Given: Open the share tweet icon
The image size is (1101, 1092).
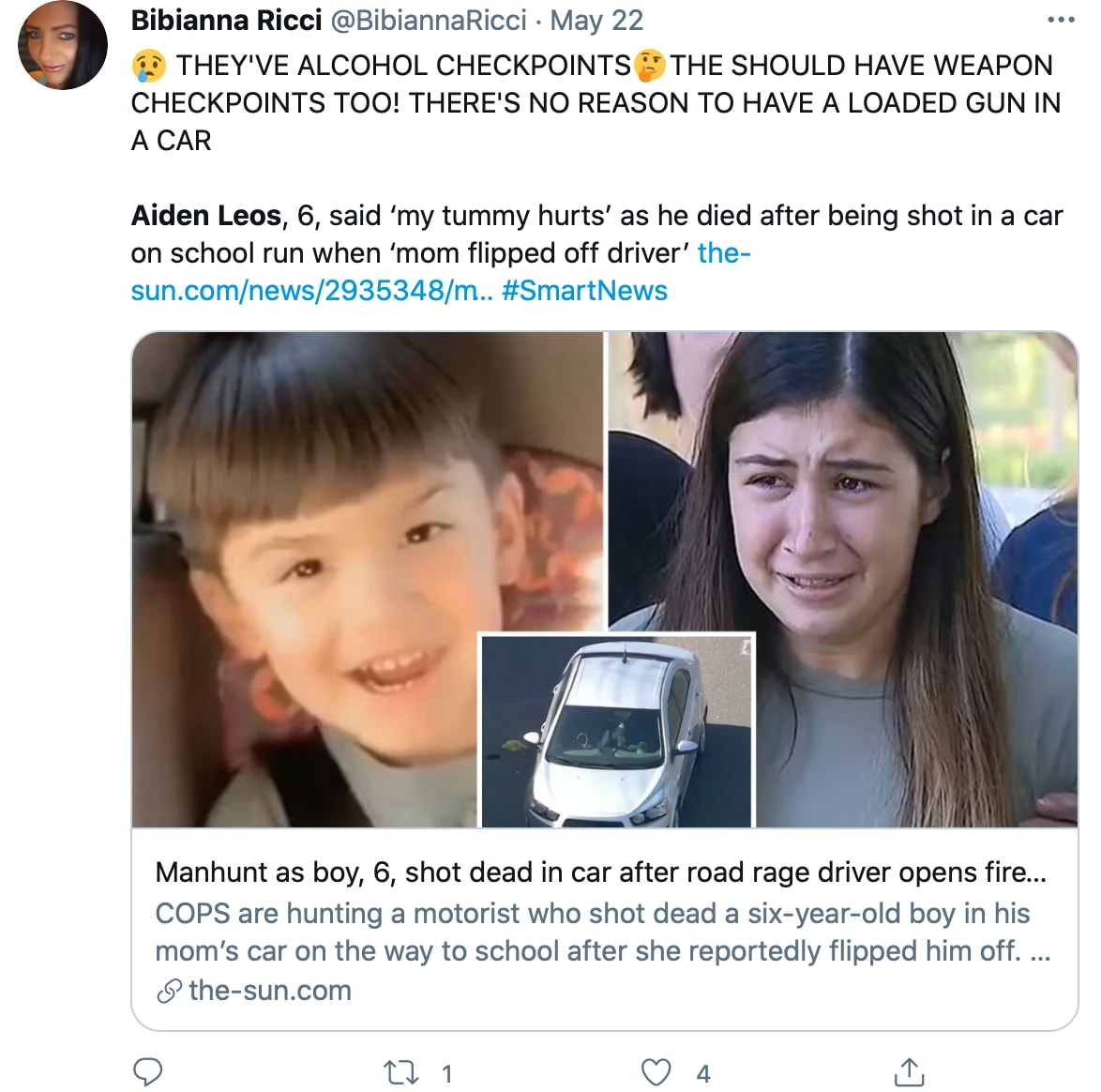Looking at the screenshot, I should coord(909,1071).
